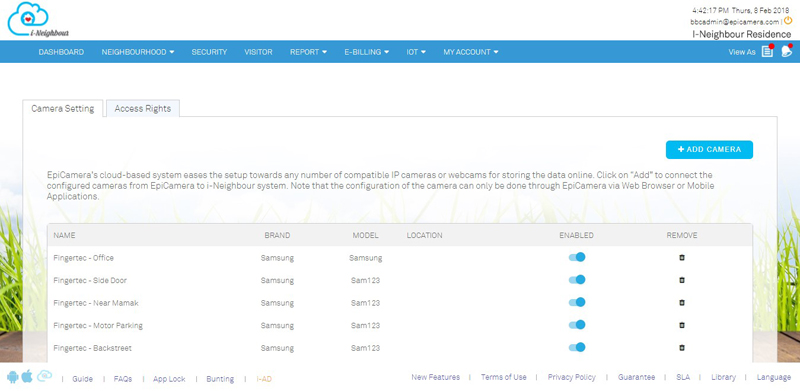Screen dimensions: 800x391
Task: Open the Library footer link
Action: tap(723, 377)
